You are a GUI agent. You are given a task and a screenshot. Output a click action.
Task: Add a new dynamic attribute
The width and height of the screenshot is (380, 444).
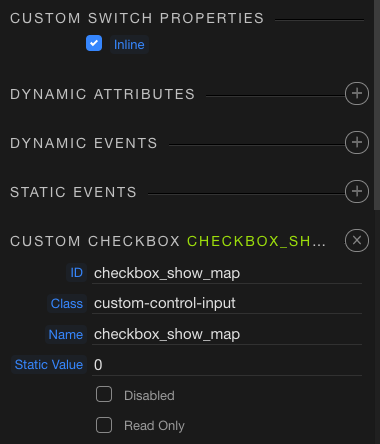(357, 94)
